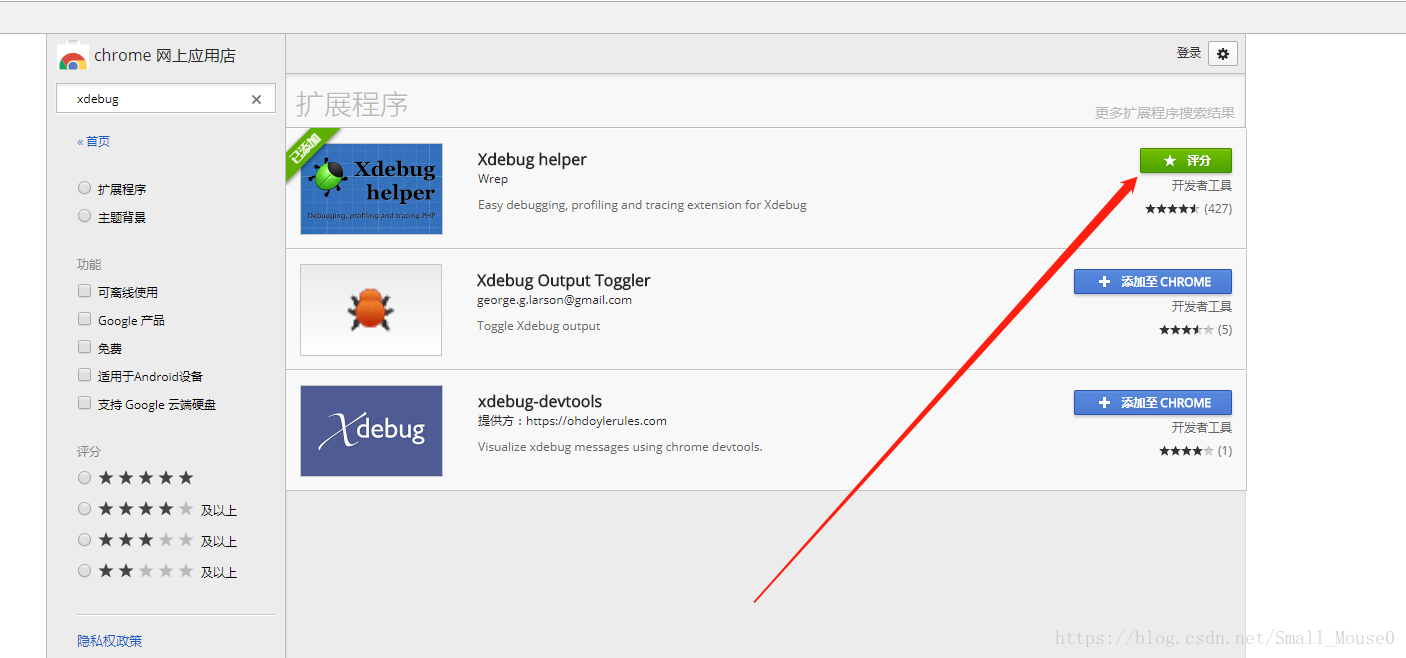1406x658 pixels.
Task: Click xdebug-devtools star rating (1)
Action: coord(1195,451)
